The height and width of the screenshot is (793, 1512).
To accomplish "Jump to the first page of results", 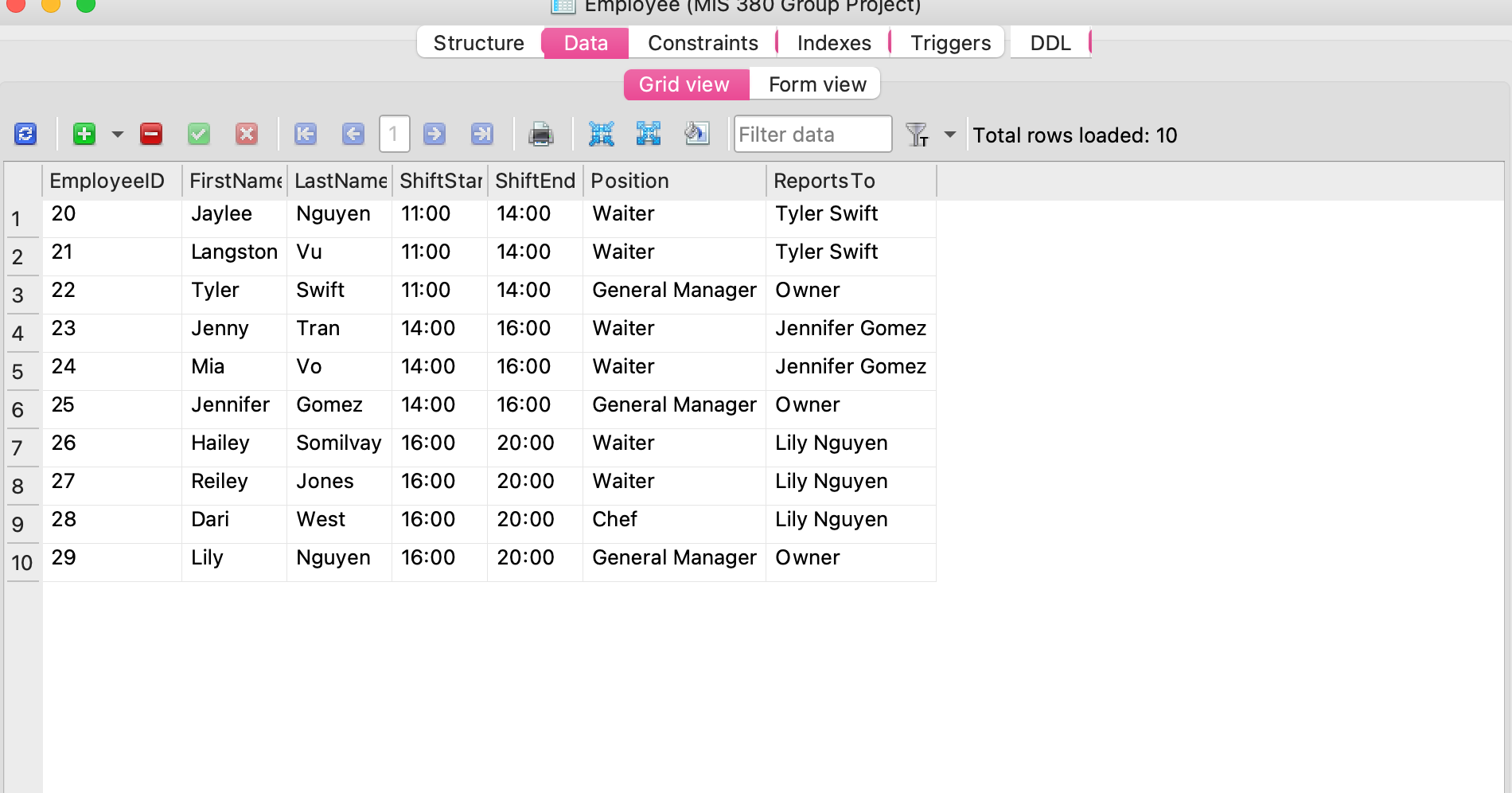I will [x=306, y=134].
